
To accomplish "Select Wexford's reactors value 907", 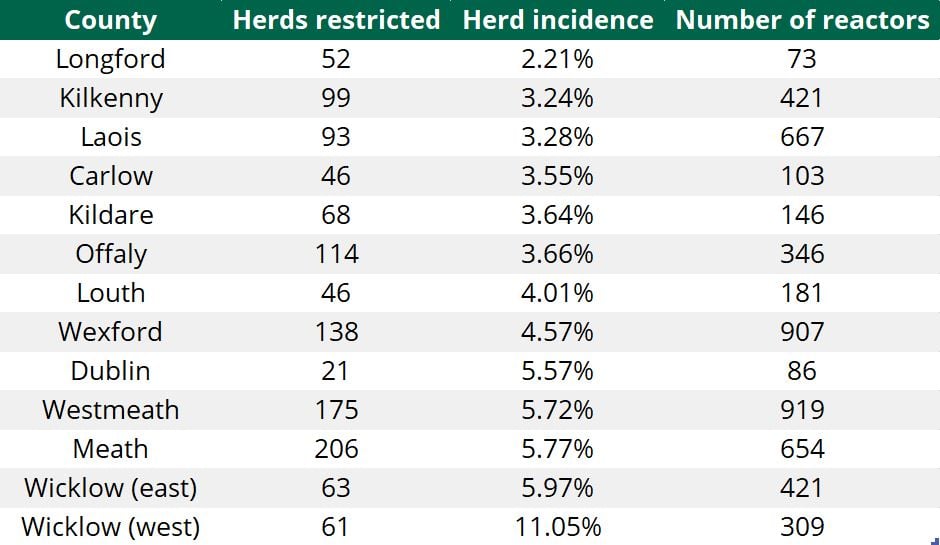I will click(802, 332).
